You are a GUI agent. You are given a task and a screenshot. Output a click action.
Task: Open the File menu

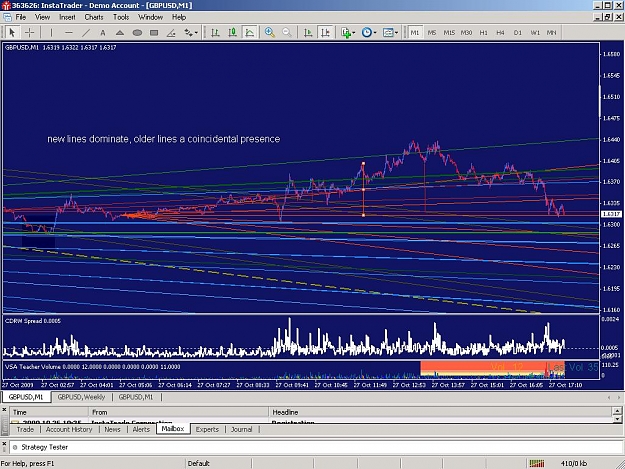click(21, 17)
